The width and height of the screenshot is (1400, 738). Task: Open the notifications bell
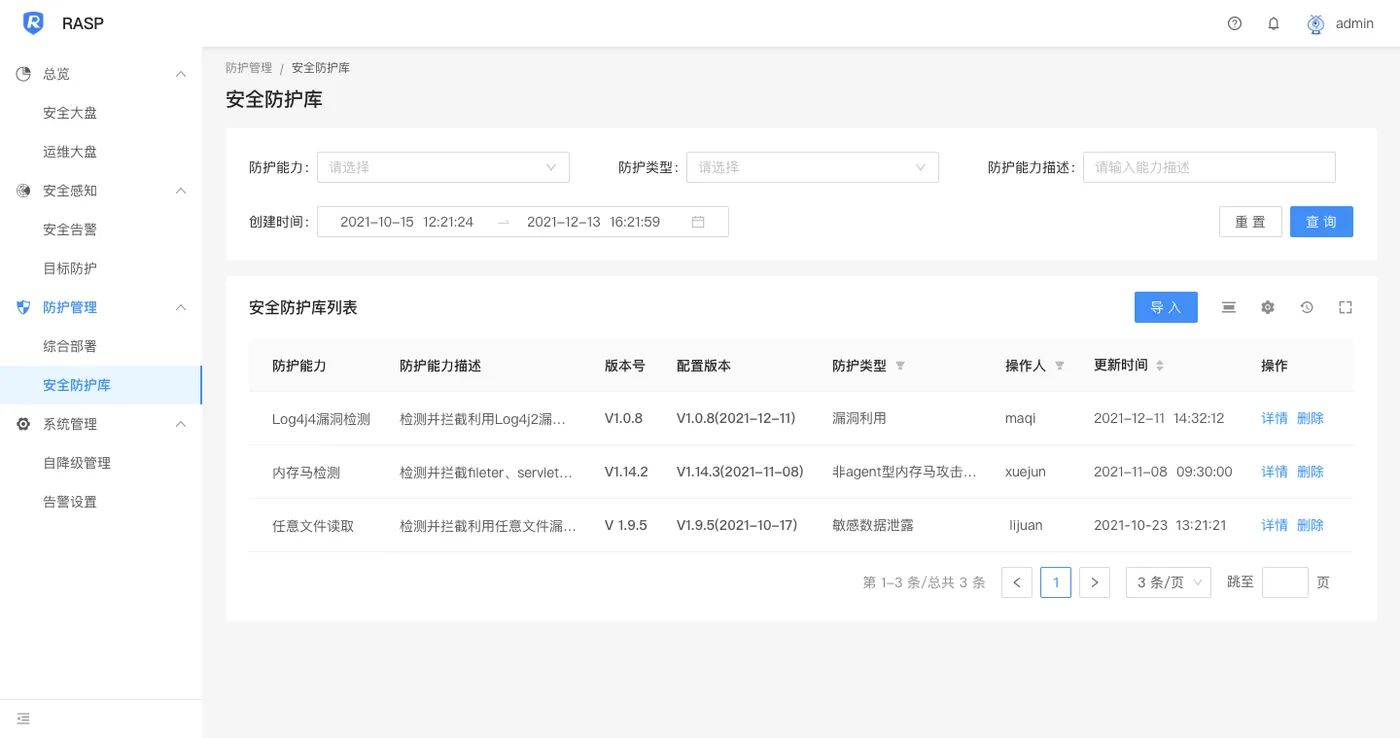click(1273, 23)
